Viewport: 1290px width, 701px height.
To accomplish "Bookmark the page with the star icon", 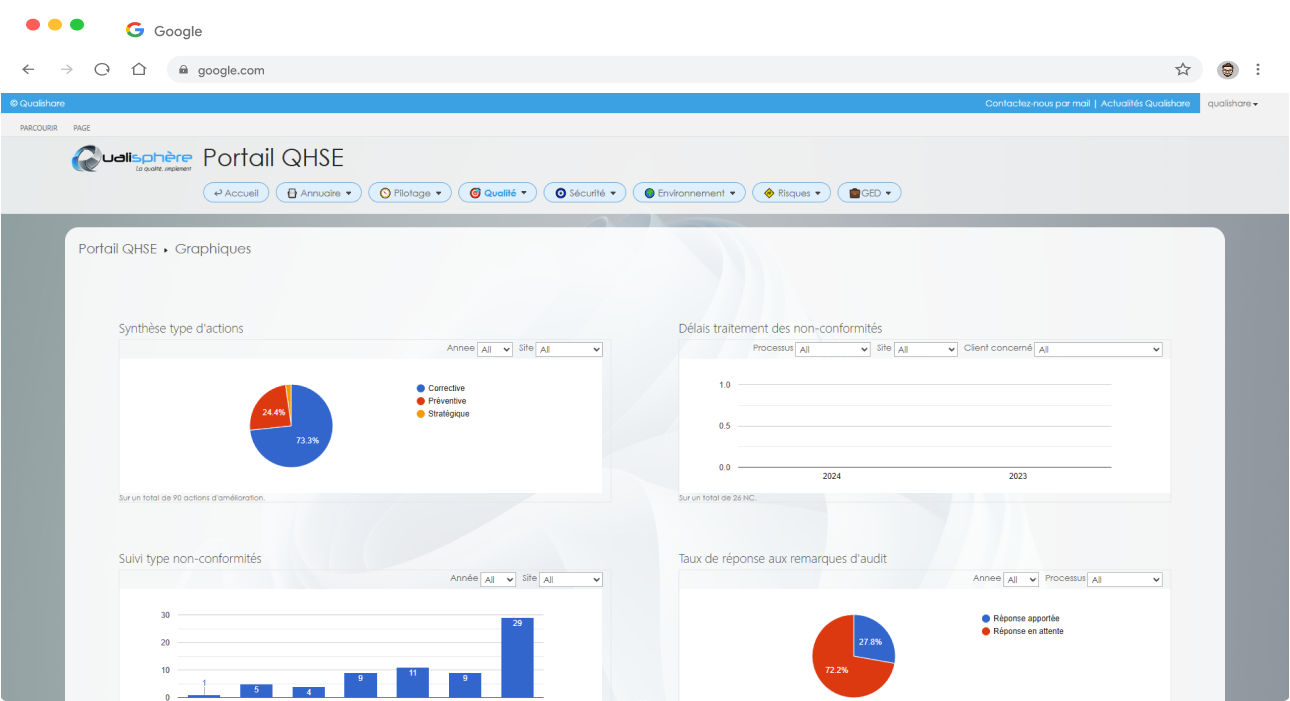I will click(x=1182, y=69).
